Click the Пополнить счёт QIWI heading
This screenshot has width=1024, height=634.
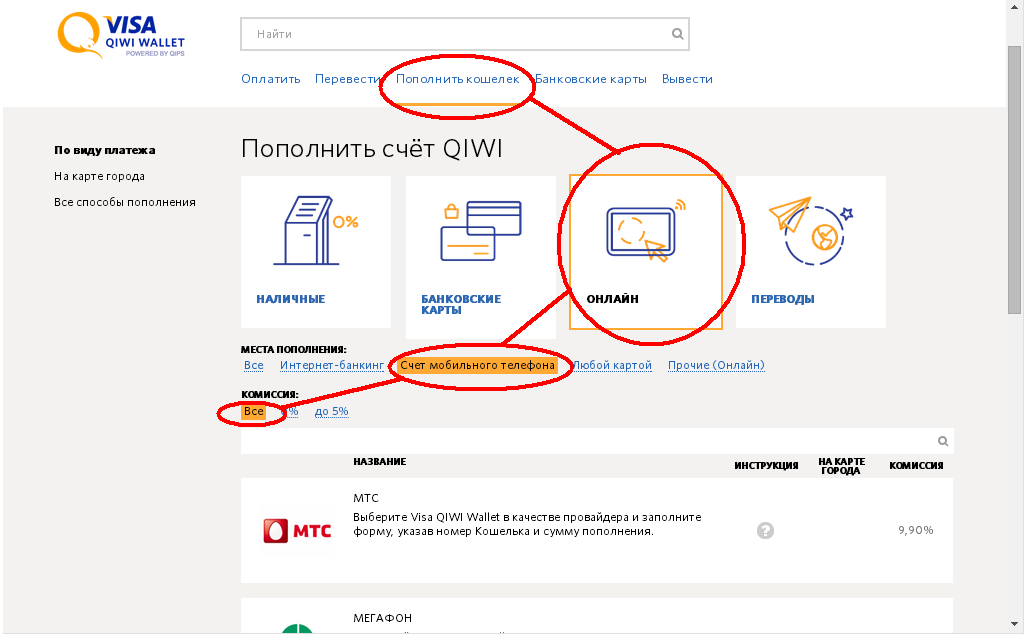tap(372, 149)
